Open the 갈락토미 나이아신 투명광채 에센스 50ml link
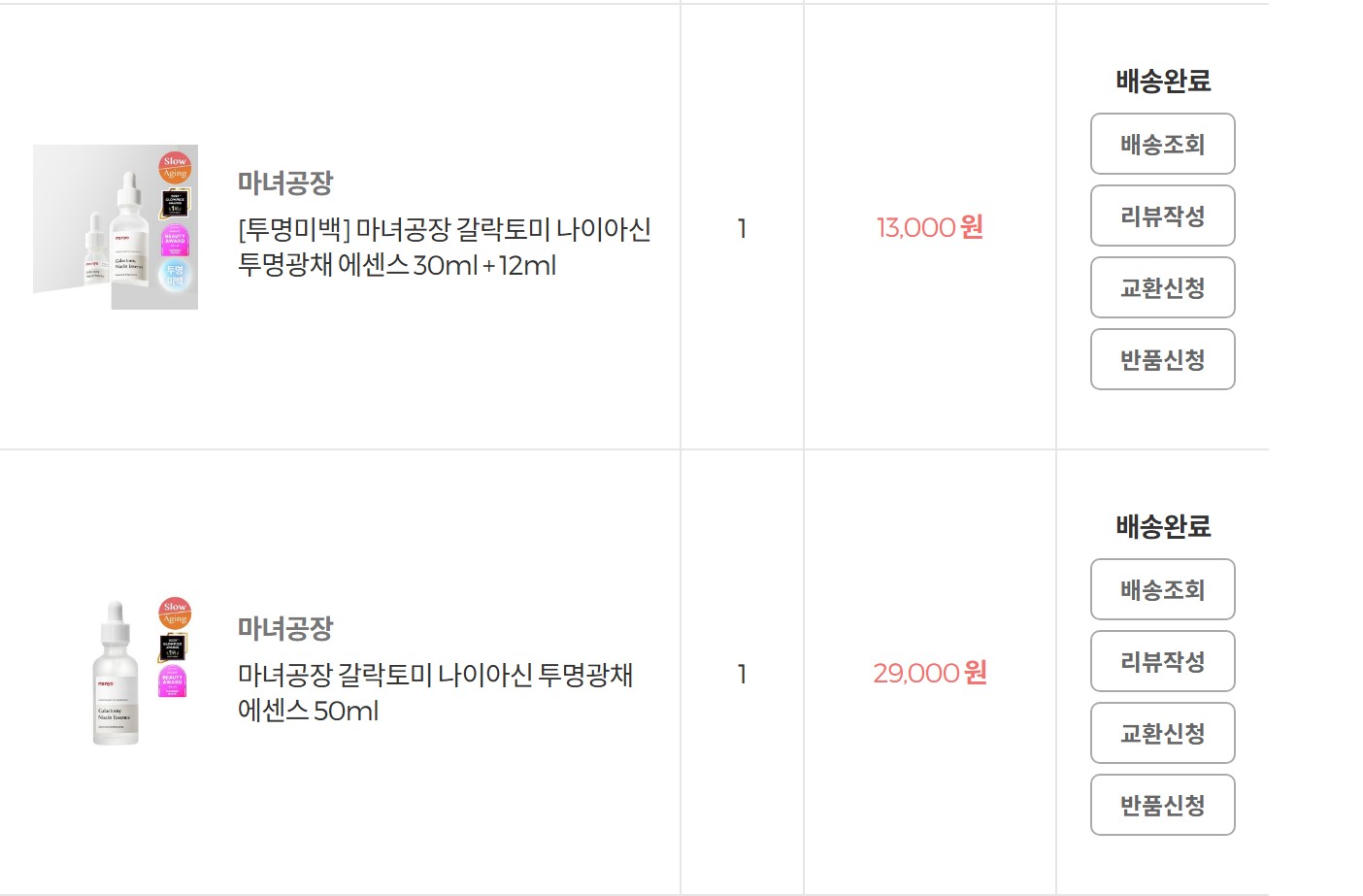 pyautogui.click(x=436, y=692)
